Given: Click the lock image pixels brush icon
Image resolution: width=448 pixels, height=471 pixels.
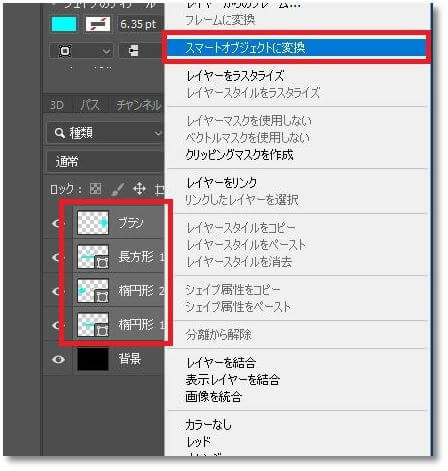Looking at the screenshot, I should 118,189.
